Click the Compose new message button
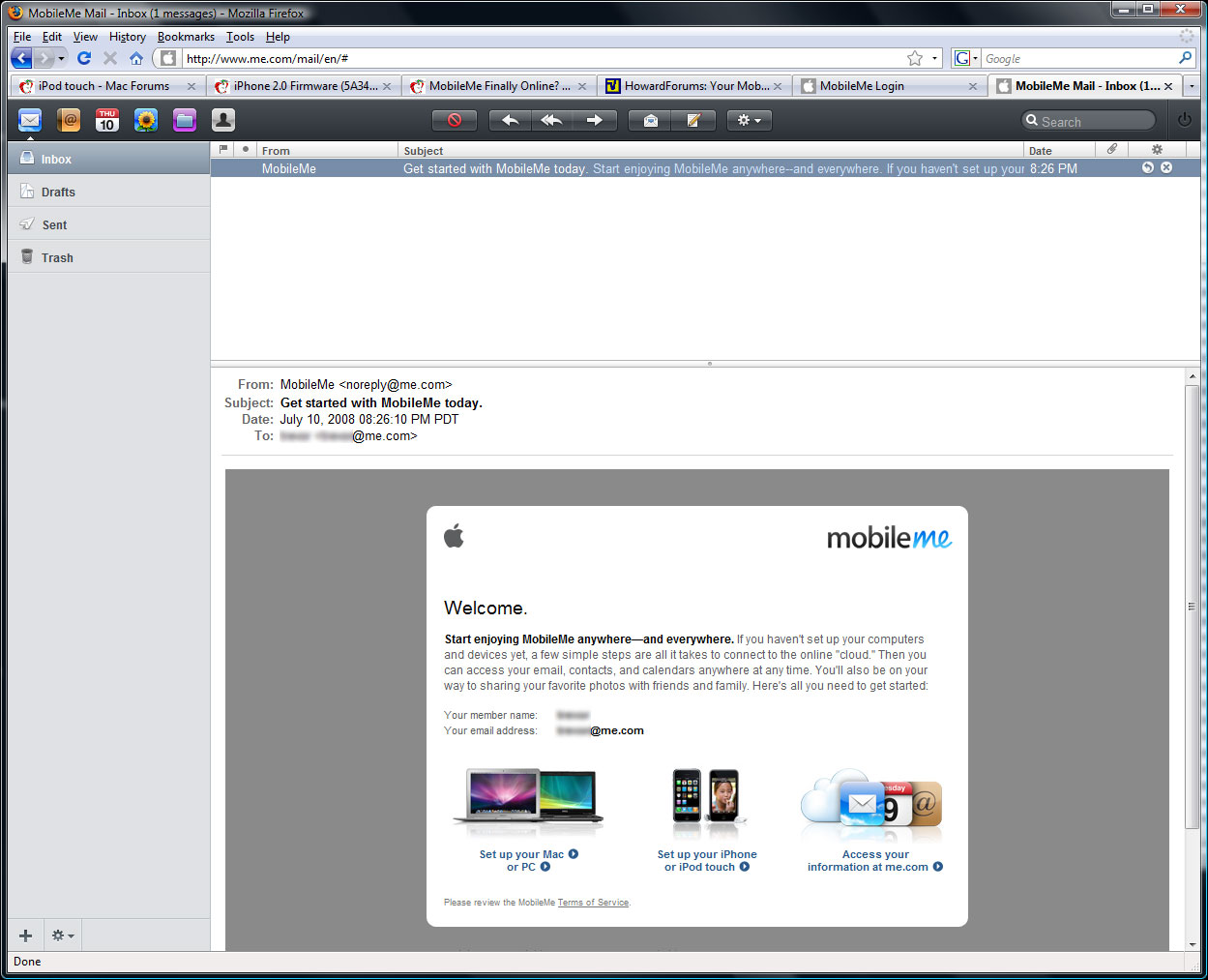The width and height of the screenshot is (1208, 980). tap(693, 120)
